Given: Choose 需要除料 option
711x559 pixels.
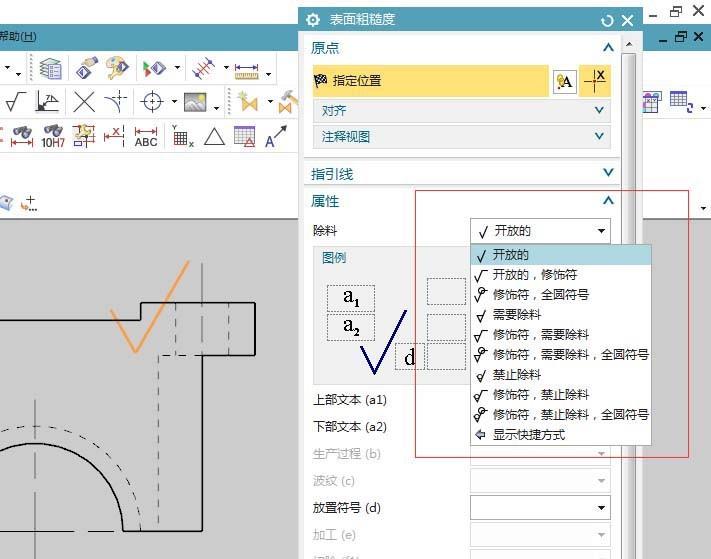Looking at the screenshot, I should [x=561, y=315].
